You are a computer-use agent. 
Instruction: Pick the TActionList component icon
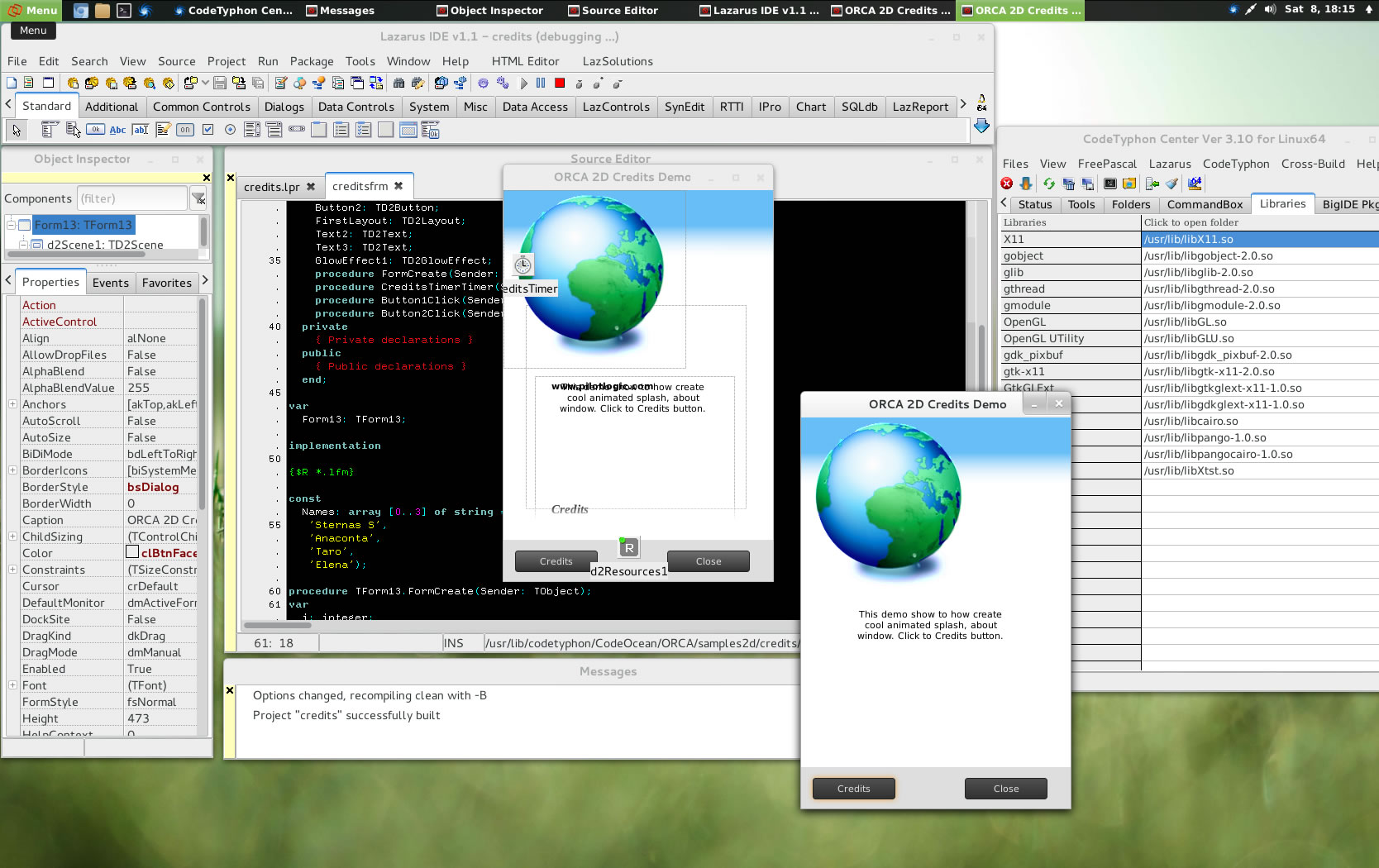pos(430,129)
